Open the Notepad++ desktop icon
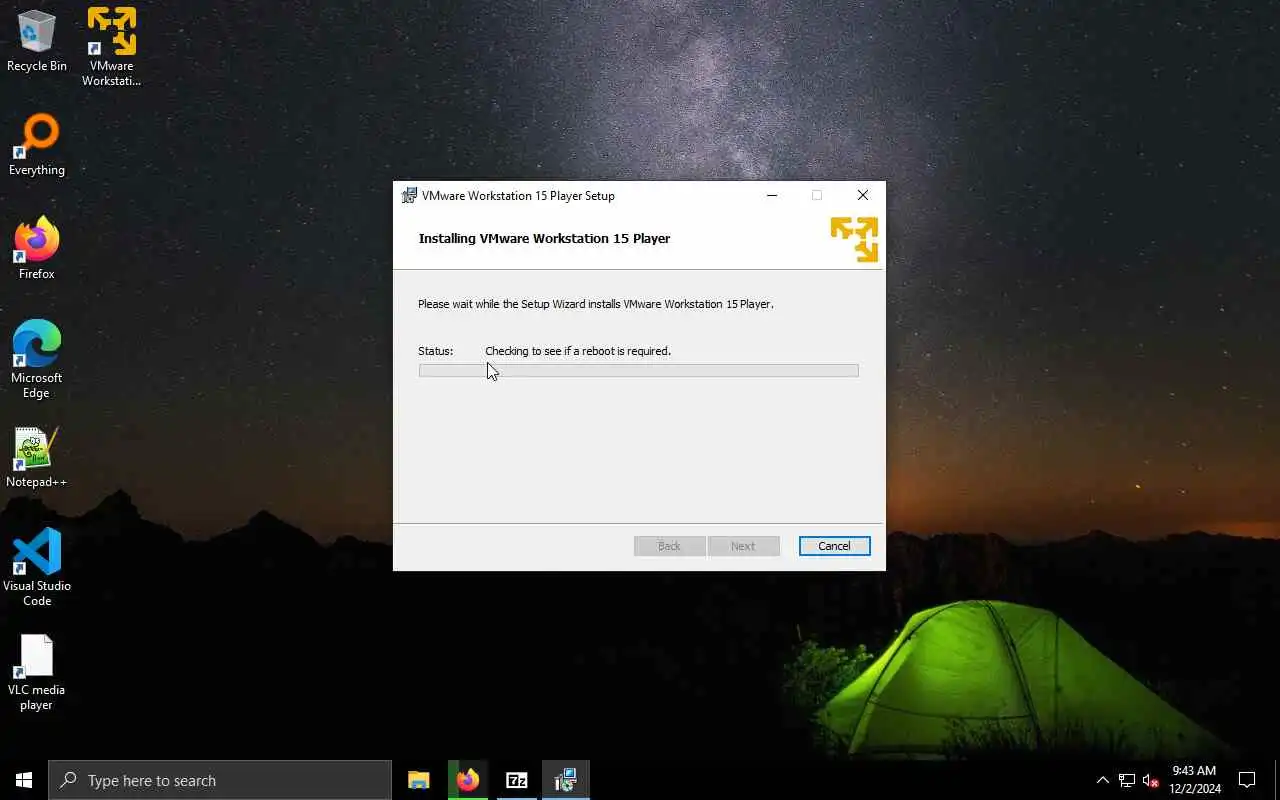Image resolution: width=1280 pixels, height=800 pixels. 37,458
